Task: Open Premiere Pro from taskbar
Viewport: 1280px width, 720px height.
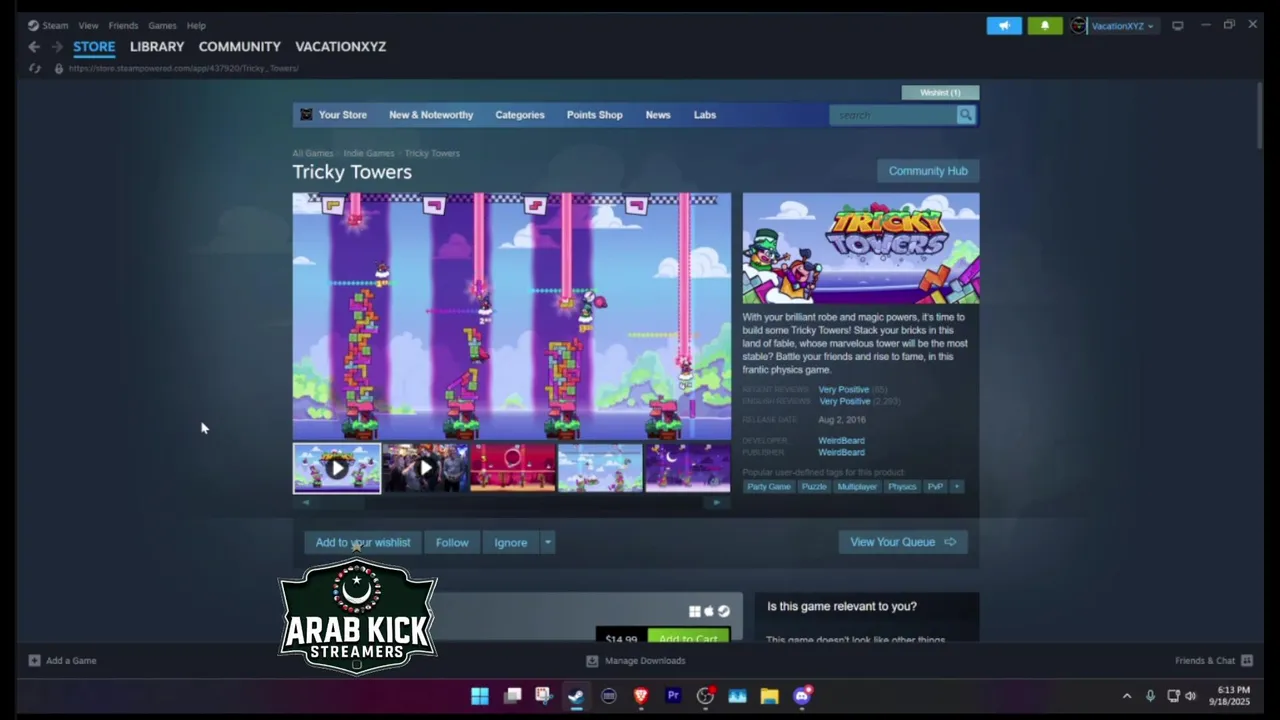Action: click(673, 696)
